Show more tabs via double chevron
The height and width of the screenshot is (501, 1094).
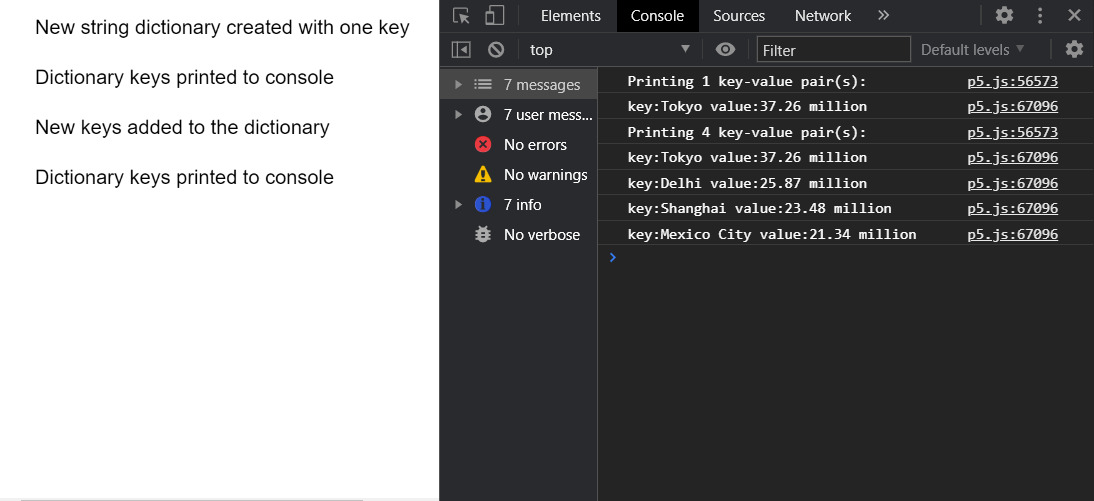pyautogui.click(x=883, y=15)
